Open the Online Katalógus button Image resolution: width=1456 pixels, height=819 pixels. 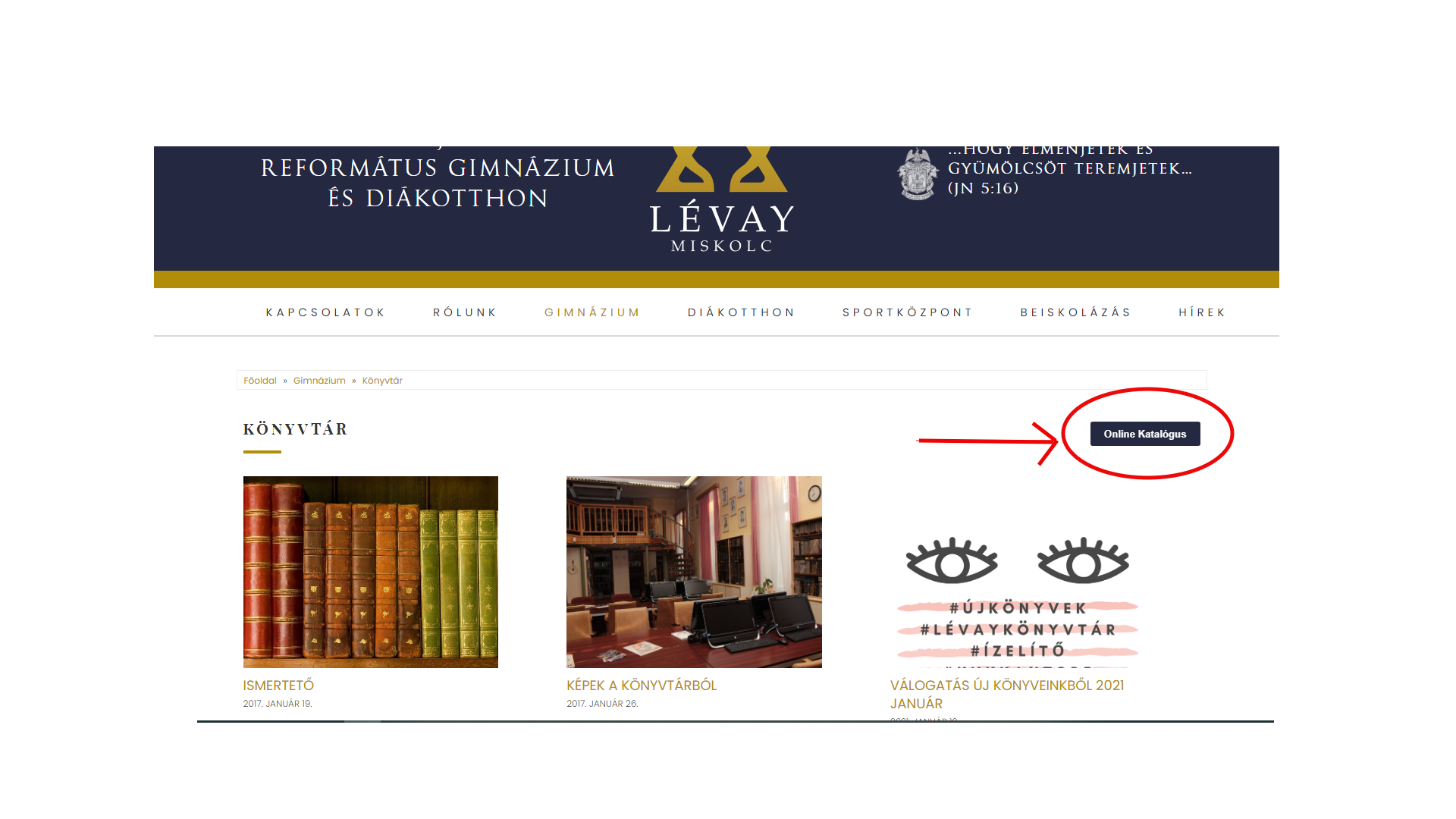tap(1144, 434)
